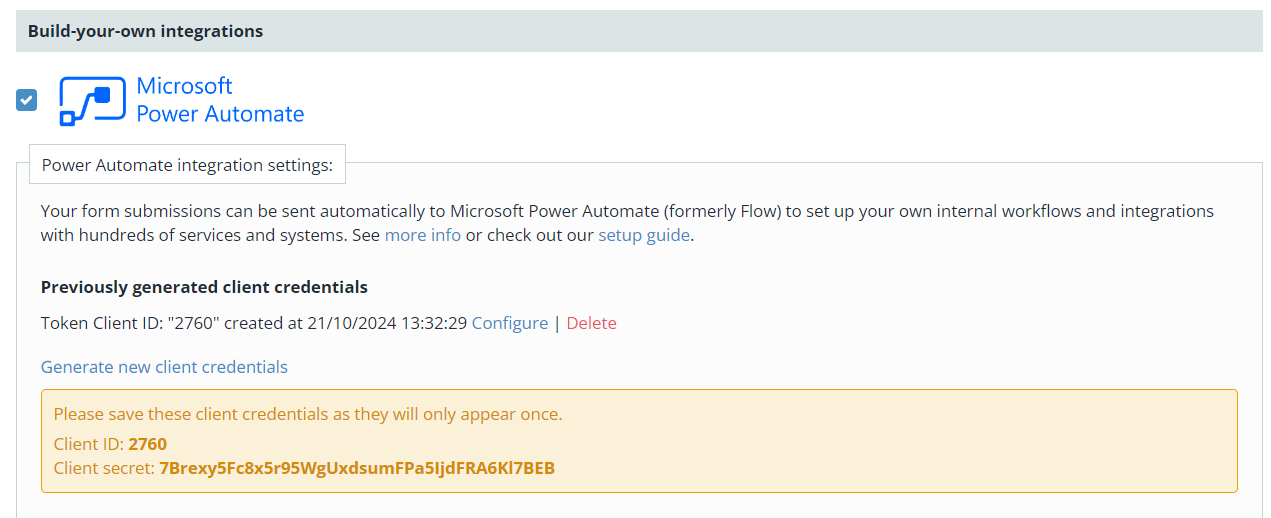The width and height of the screenshot is (1271, 518).
Task: Uncheck the Microsoft Power Automate integration checkbox
Action: (x=27, y=100)
